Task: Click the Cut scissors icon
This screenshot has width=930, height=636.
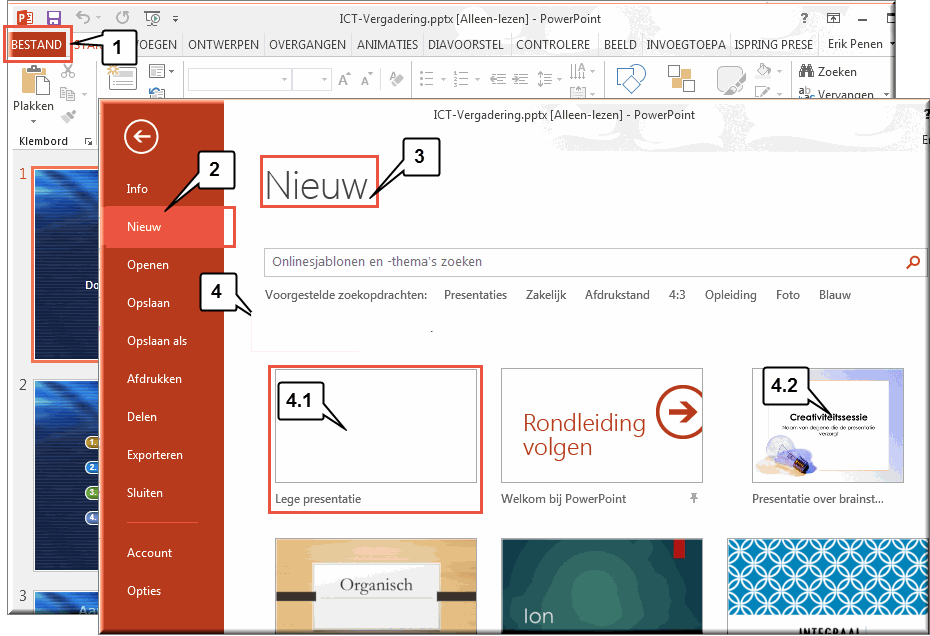Action: (68, 72)
